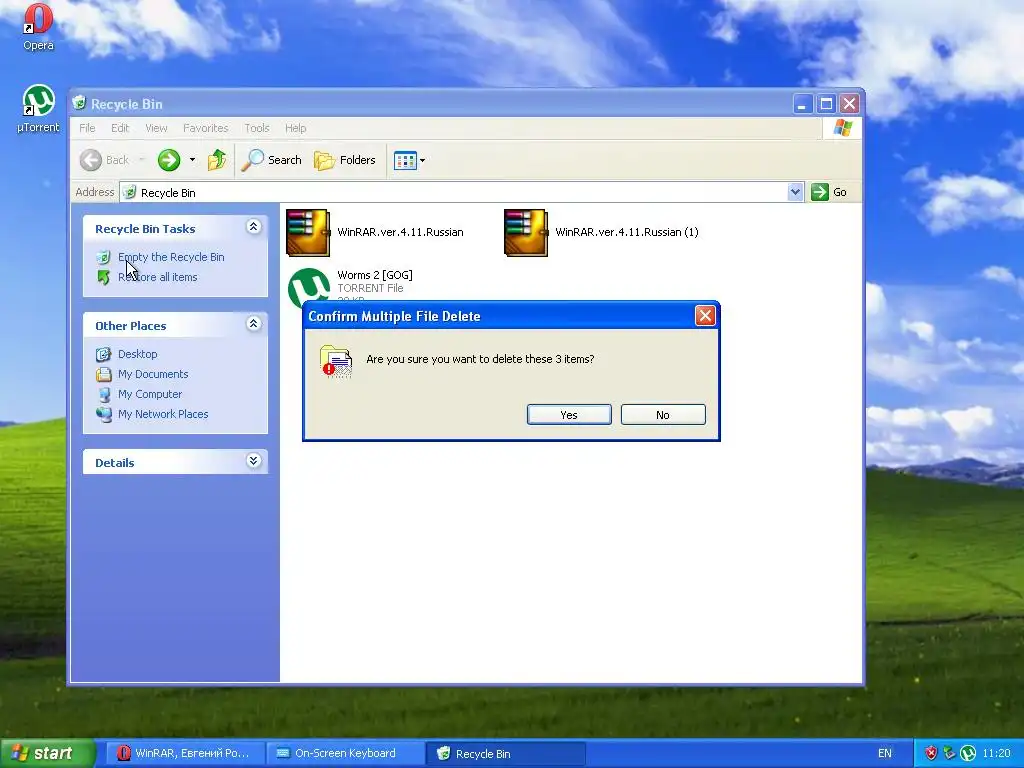Click the Search magnifier toolbar button

coord(272,160)
